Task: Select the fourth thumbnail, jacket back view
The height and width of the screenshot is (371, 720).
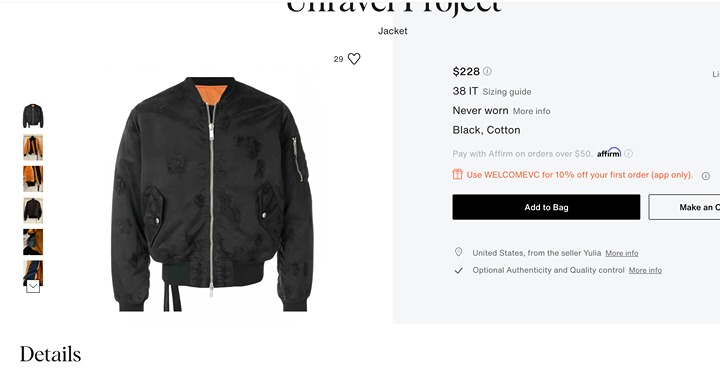Action: pyautogui.click(x=33, y=210)
